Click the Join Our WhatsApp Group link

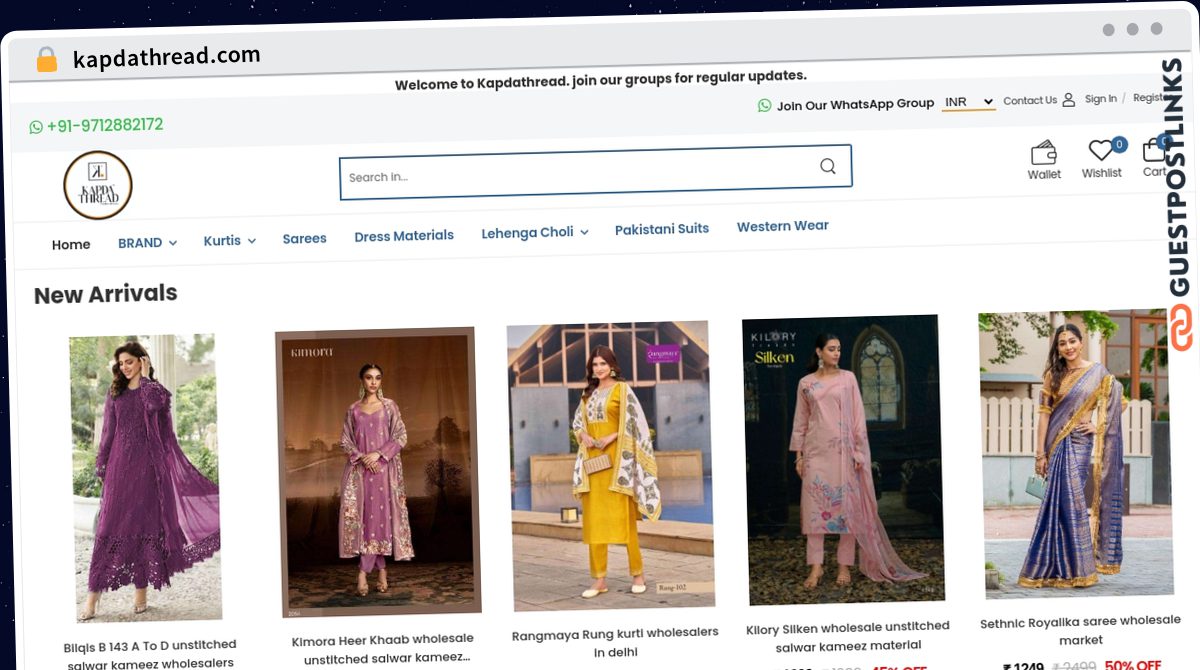pyautogui.click(x=855, y=104)
